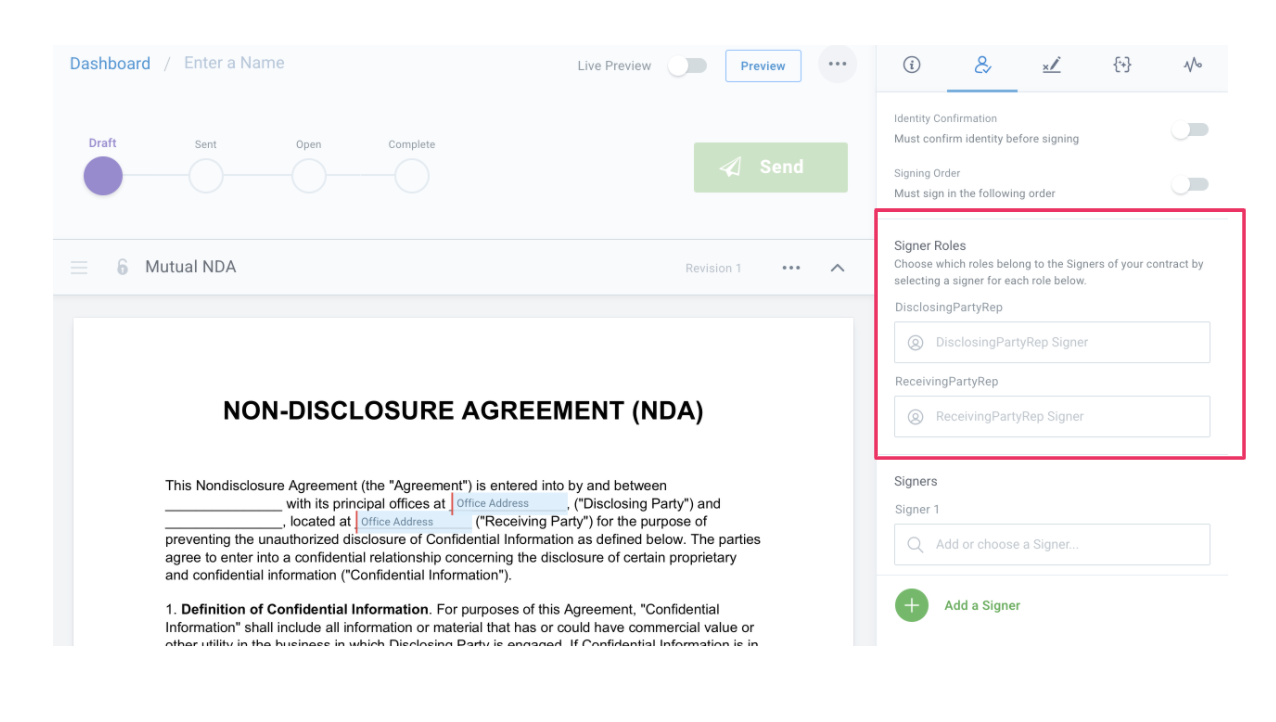Click the Preview button

[x=763, y=66]
